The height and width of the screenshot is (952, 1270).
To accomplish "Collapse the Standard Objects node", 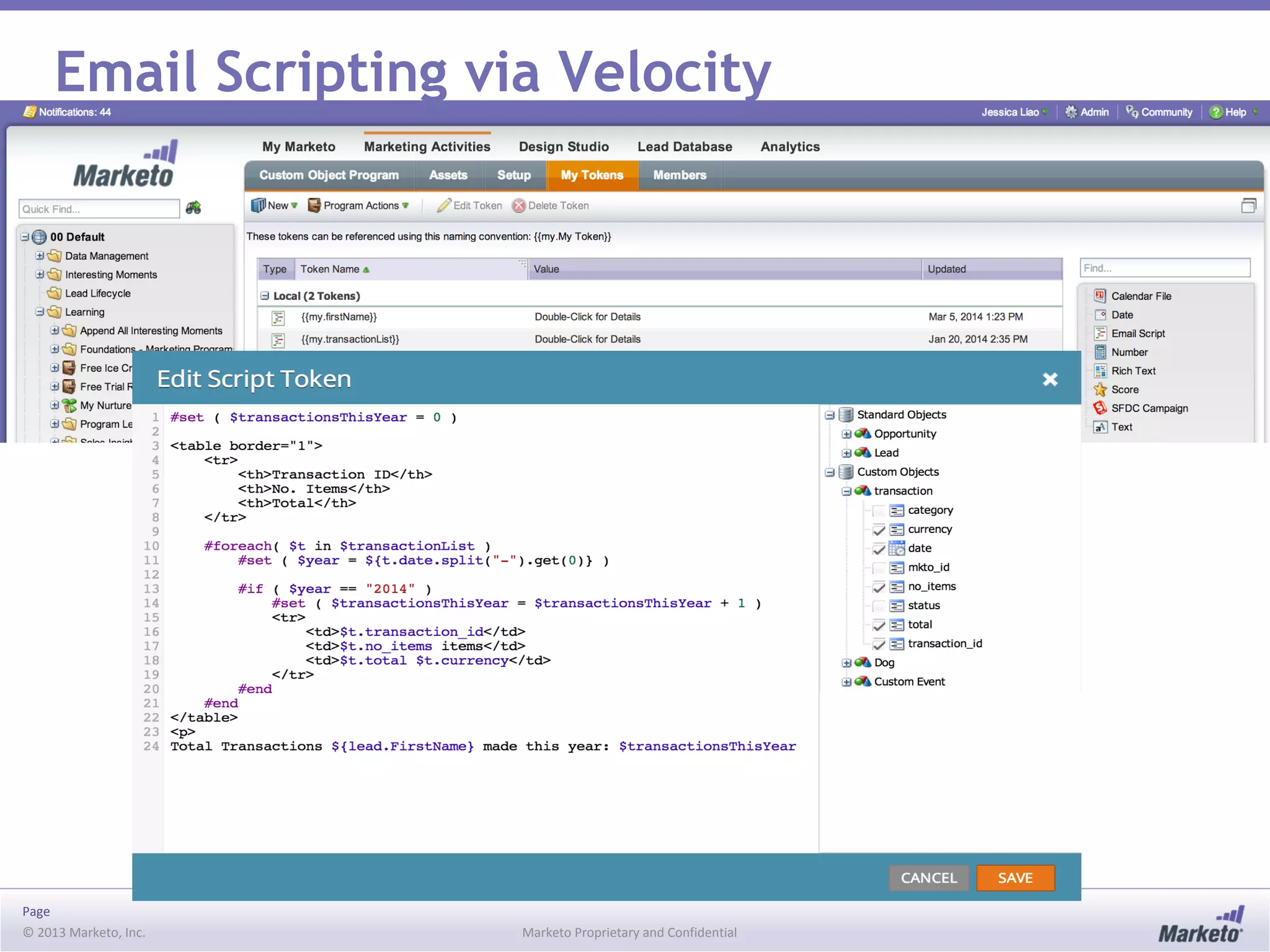I will [830, 415].
